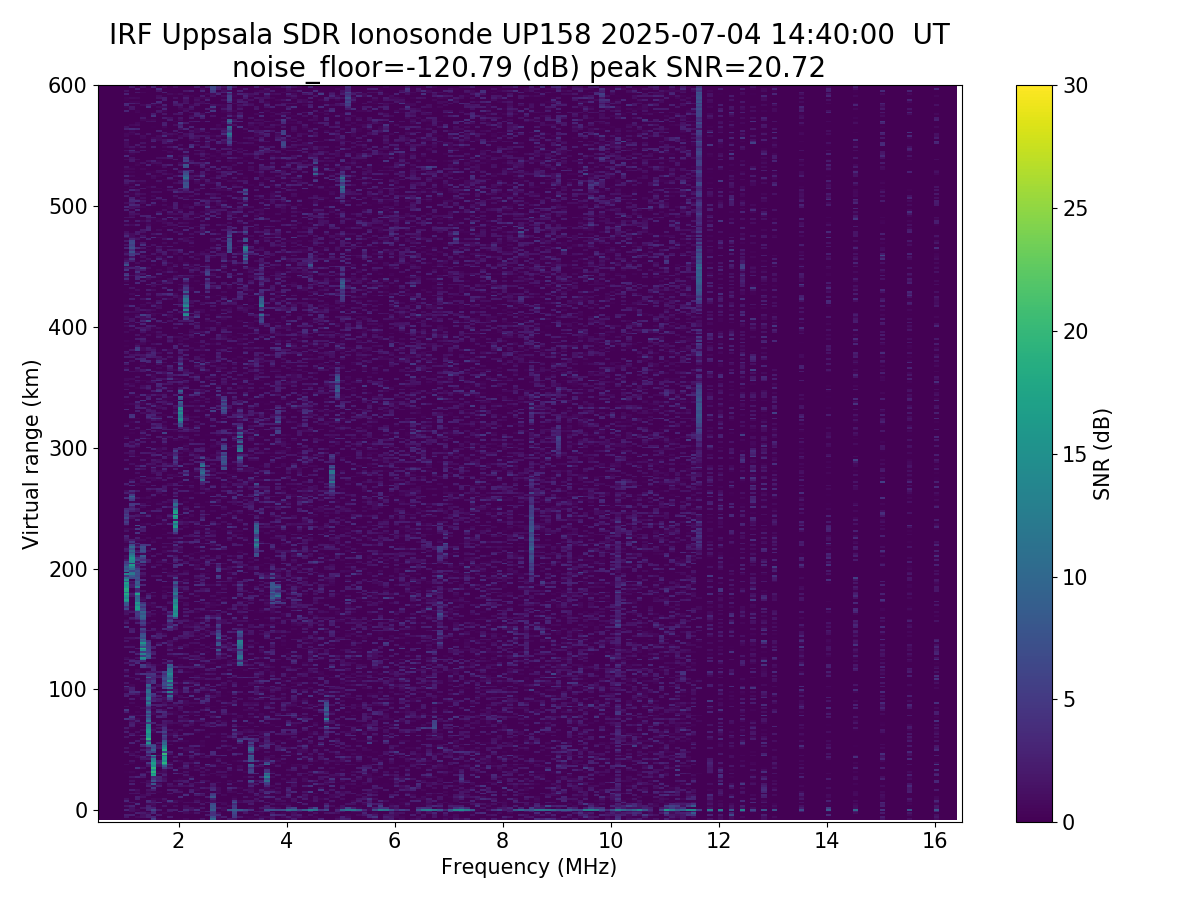Viewport: 1200px width, 900px height.
Task: Select the colorbar tick label 20
Action: pyautogui.click(x=1076, y=331)
